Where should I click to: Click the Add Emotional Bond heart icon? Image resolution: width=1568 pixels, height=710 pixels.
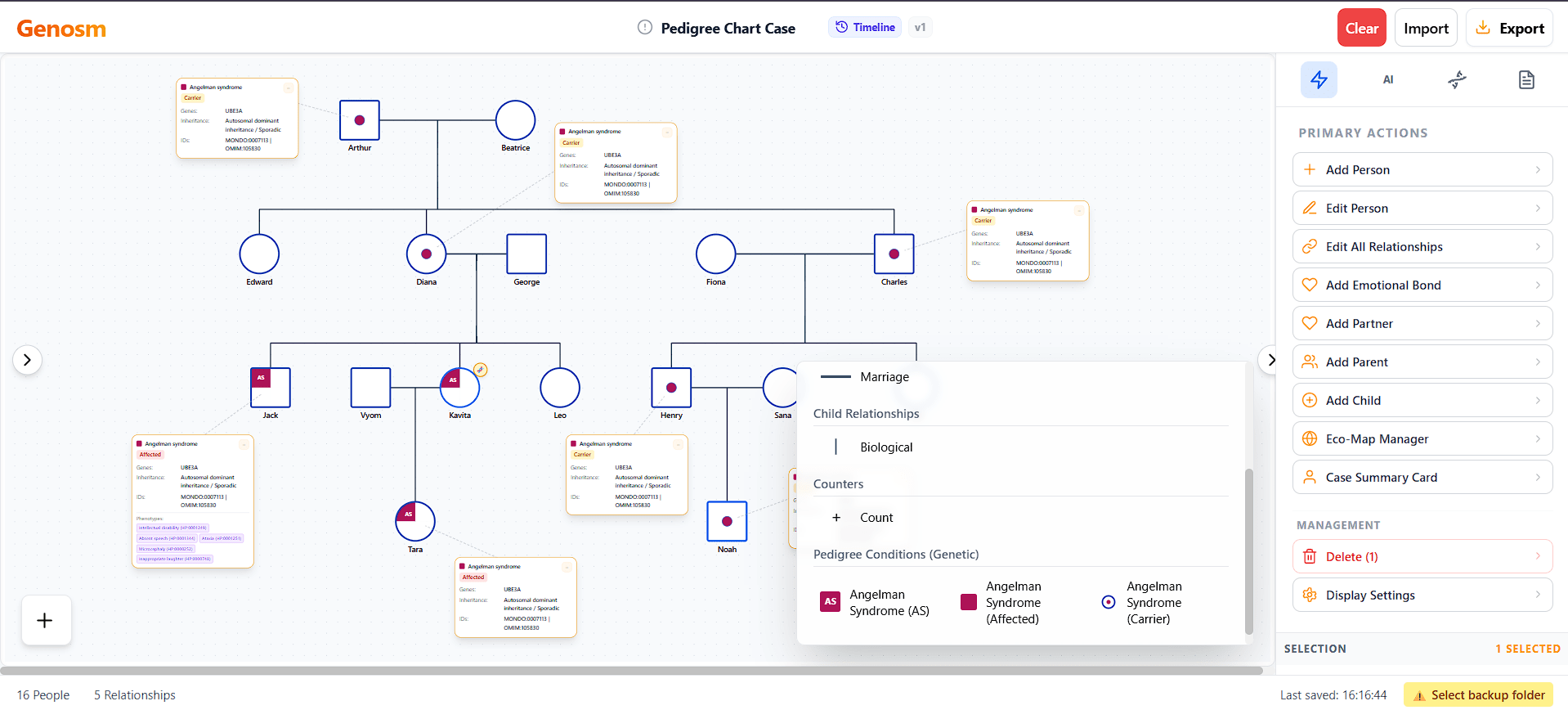[x=1310, y=285]
